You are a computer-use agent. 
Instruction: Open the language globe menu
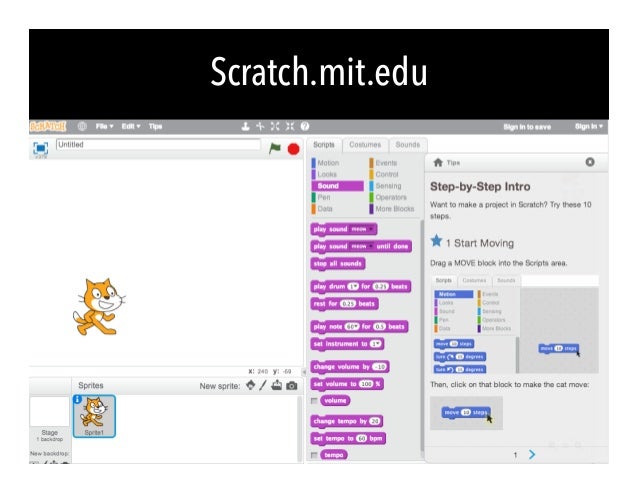point(82,127)
